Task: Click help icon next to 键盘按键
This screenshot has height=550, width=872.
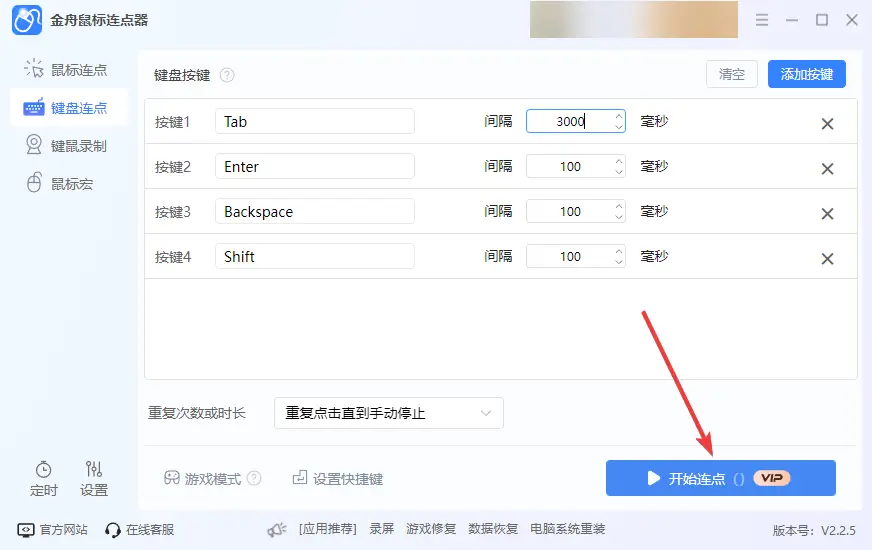Action: pos(227,75)
